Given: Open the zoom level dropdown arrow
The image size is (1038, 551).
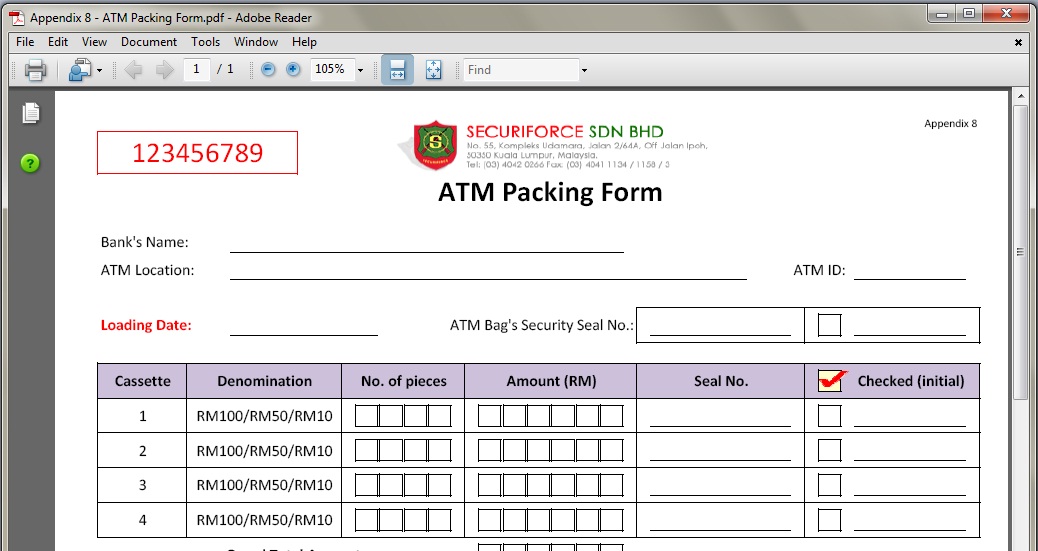Looking at the screenshot, I should (361, 70).
